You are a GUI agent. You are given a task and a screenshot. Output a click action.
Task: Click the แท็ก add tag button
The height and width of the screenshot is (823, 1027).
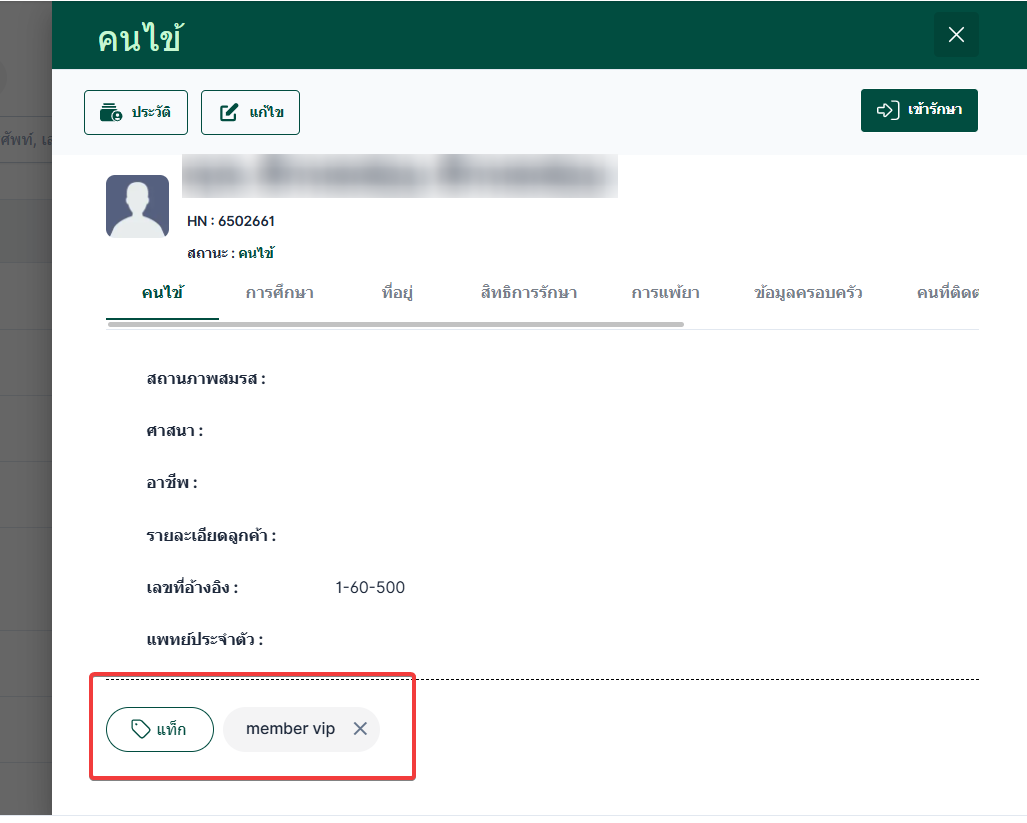click(160, 729)
